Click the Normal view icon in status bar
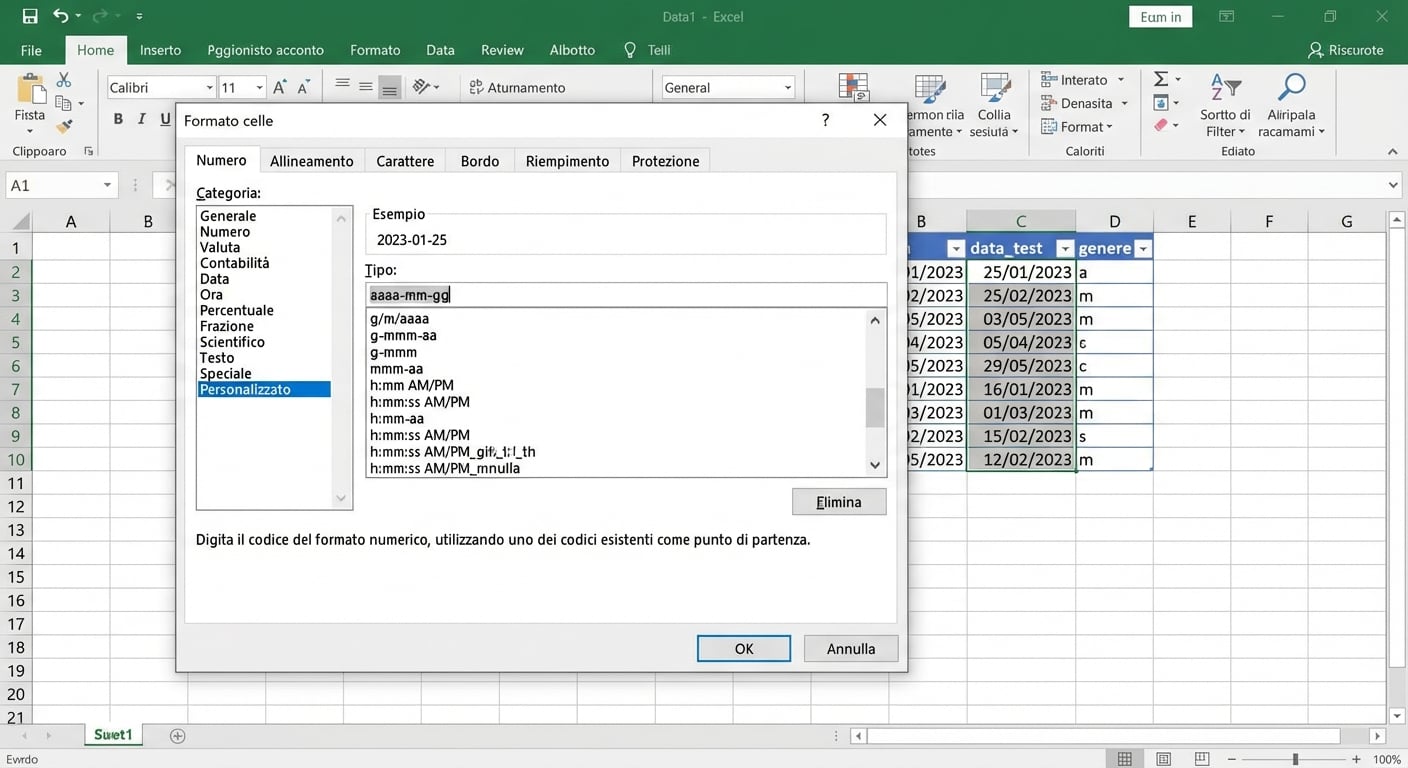 pos(1125,760)
